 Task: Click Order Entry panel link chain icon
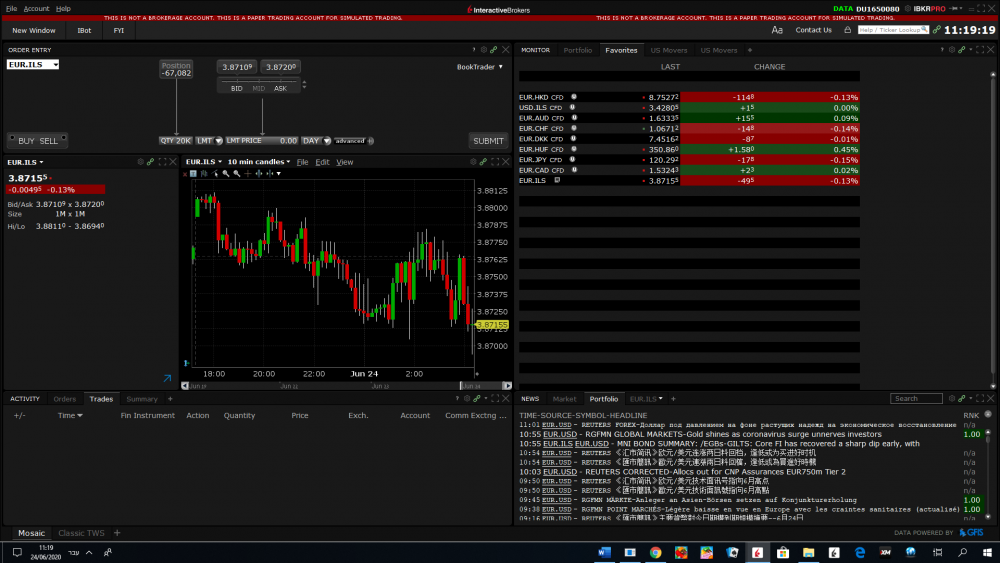(x=494, y=50)
